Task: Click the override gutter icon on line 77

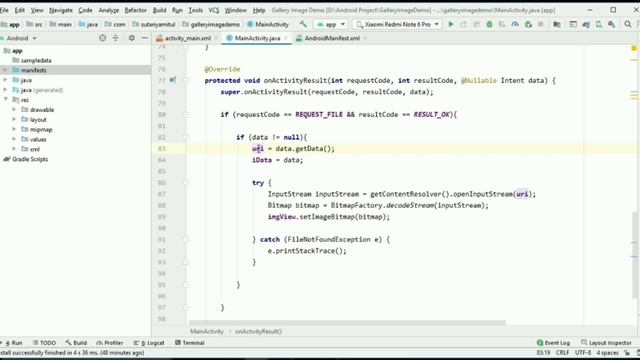Action: (173, 80)
